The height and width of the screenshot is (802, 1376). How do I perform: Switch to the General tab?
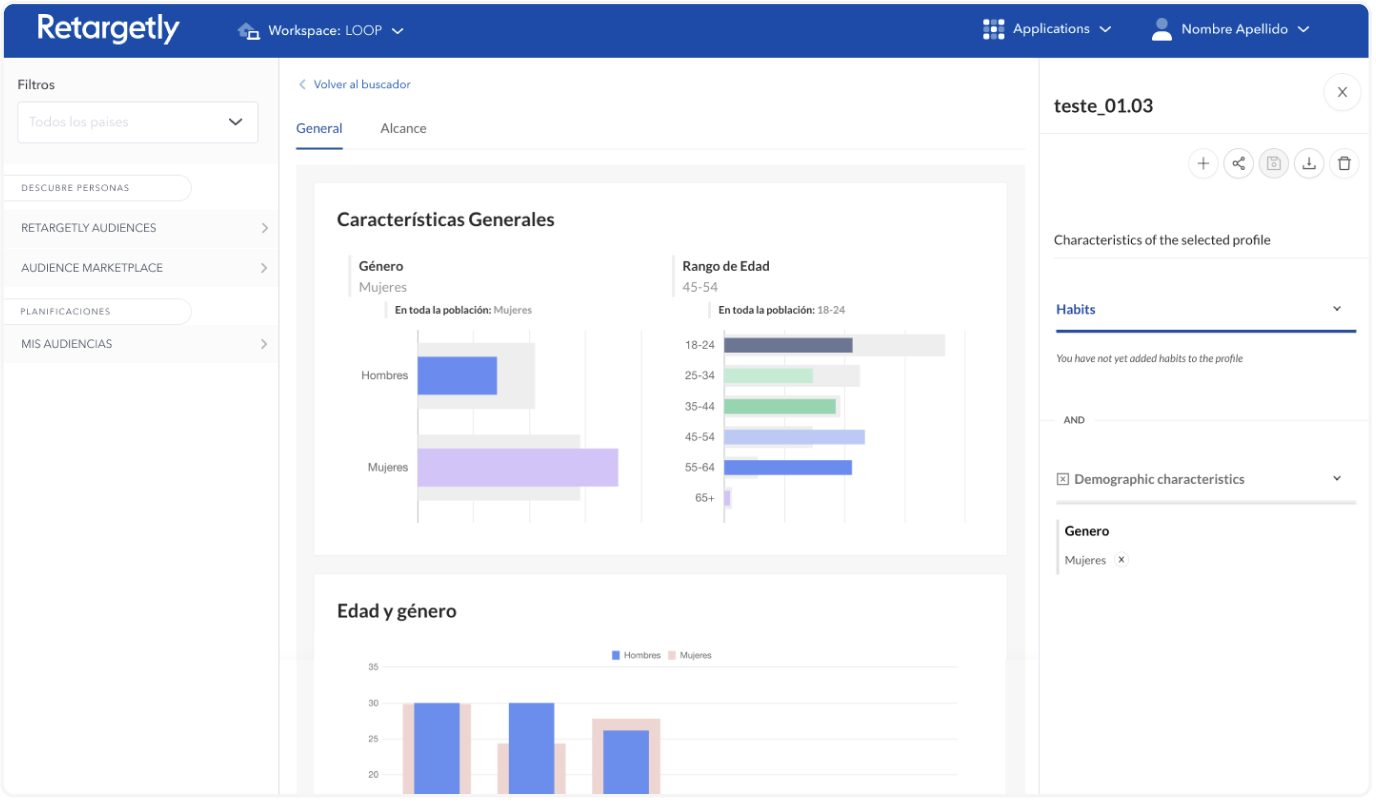[x=319, y=129]
